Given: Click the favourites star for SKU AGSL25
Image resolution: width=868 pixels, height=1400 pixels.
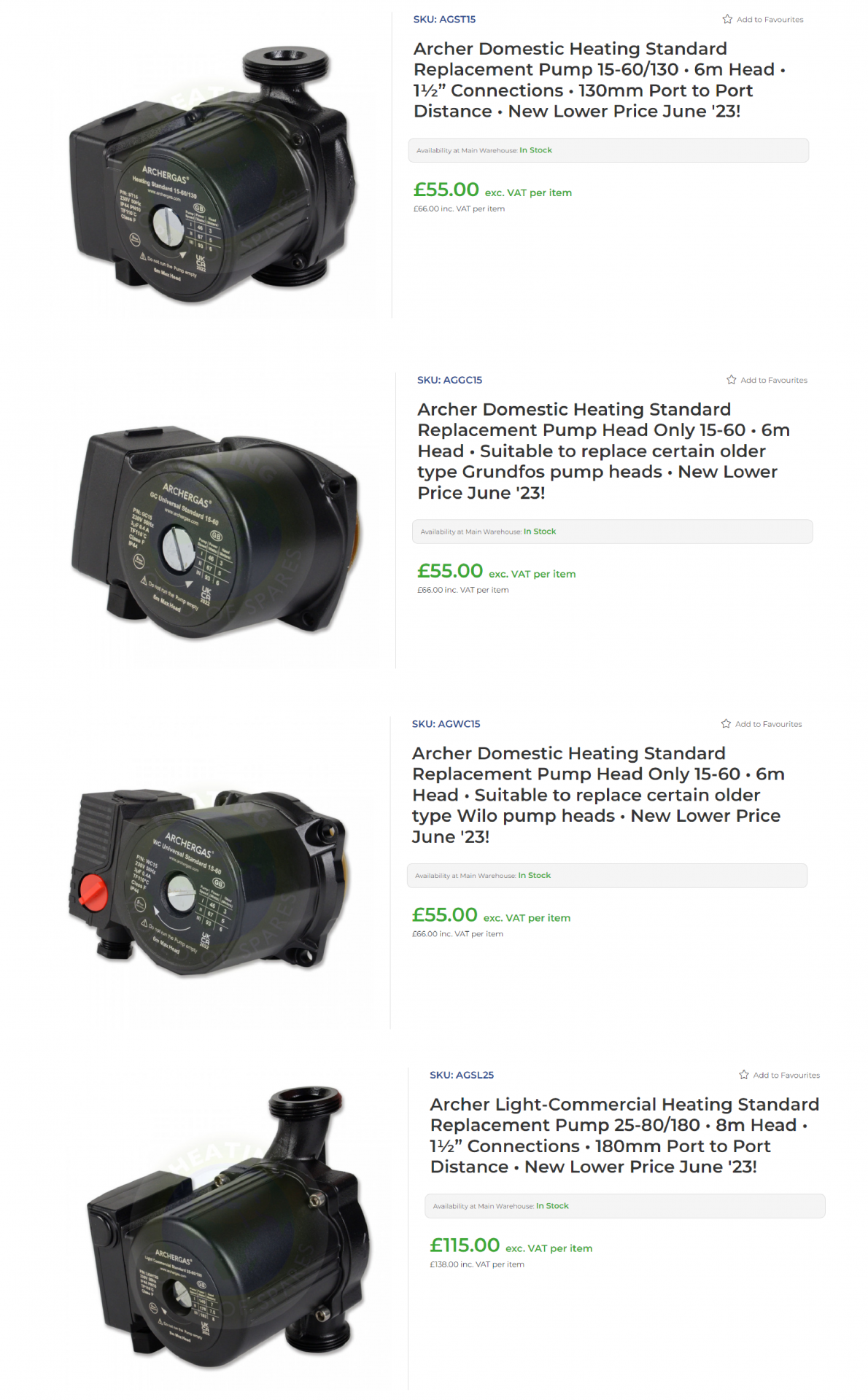Looking at the screenshot, I should [743, 1074].
